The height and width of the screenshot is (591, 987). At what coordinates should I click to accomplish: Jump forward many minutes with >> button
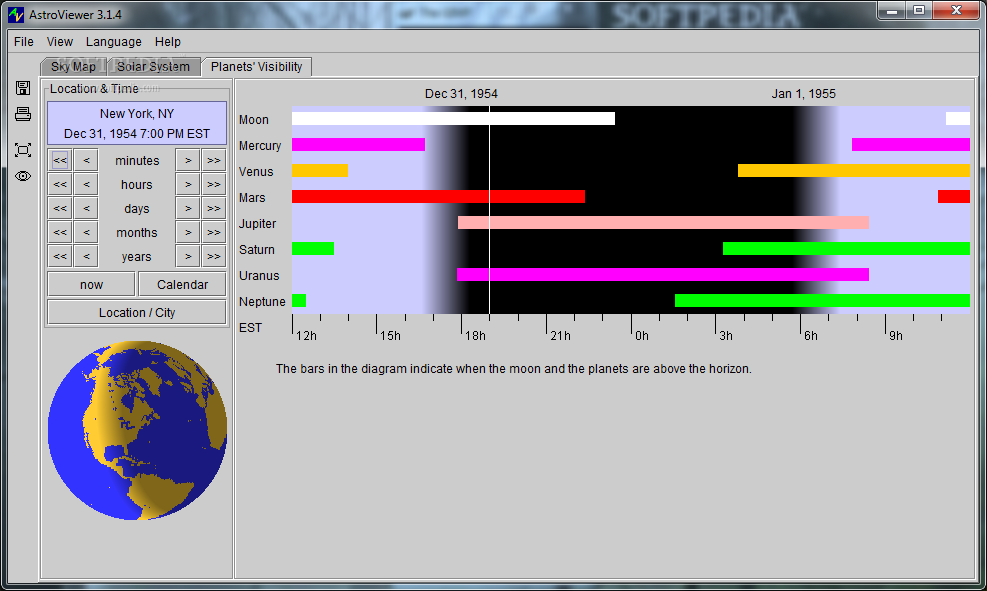tap(214, 160)
